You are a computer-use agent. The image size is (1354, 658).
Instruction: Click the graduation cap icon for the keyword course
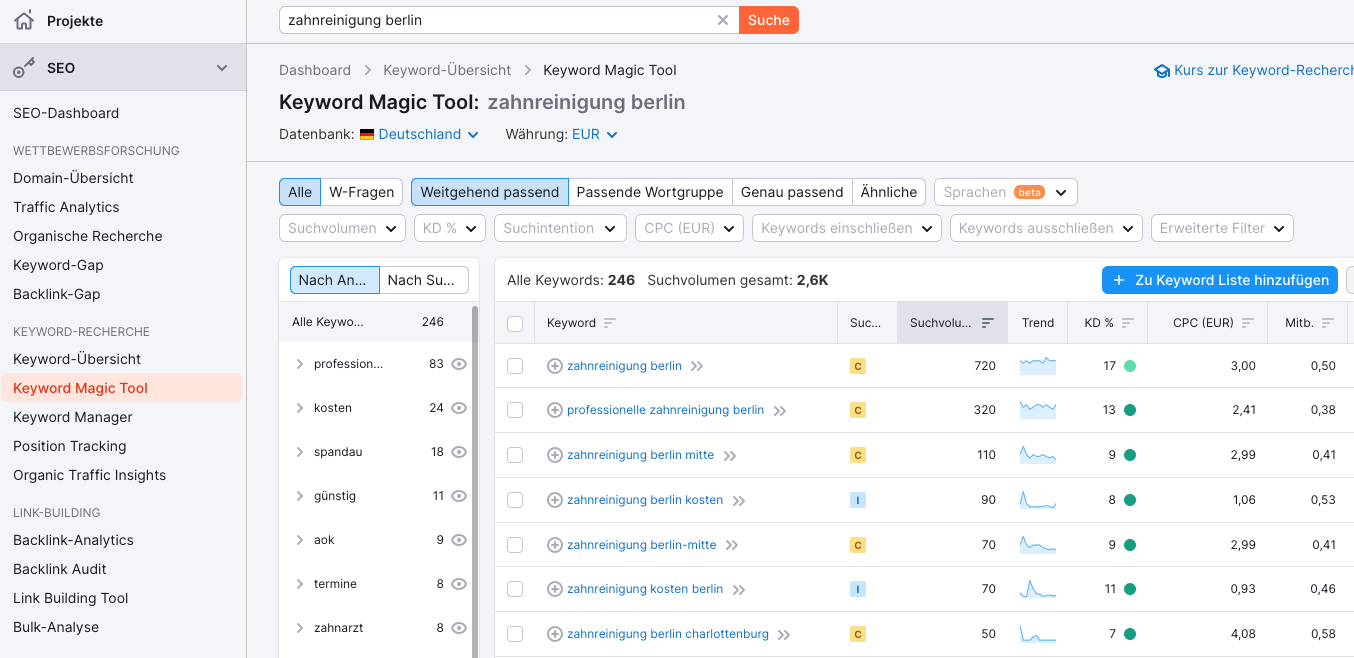tap(1162, 71)
